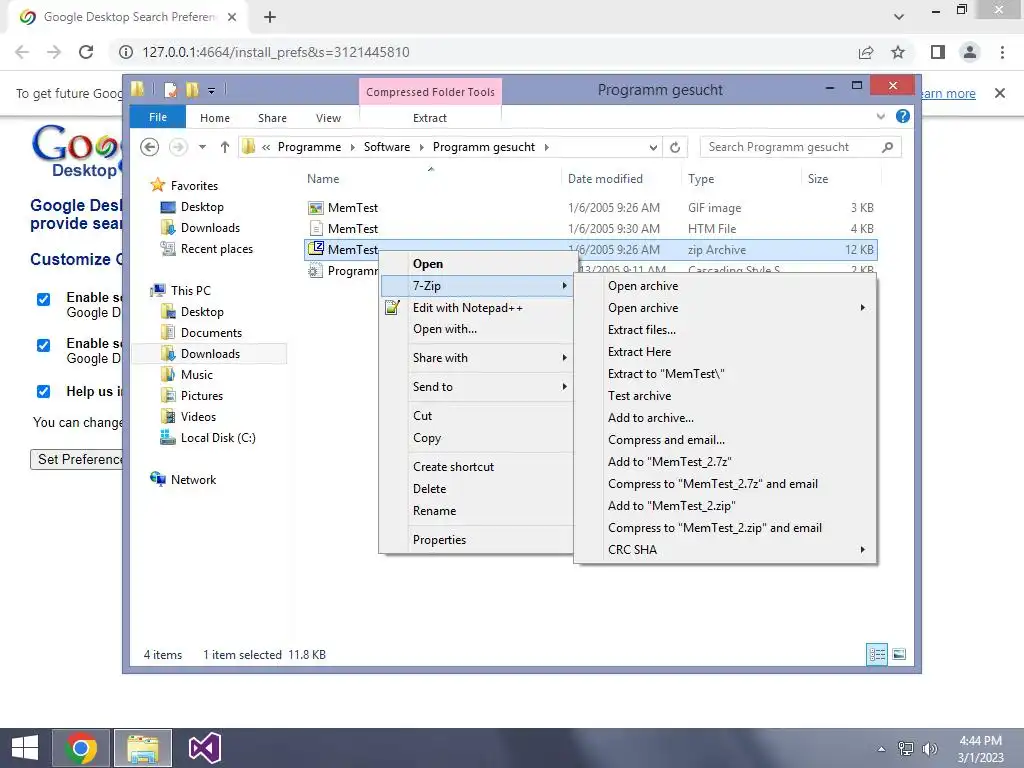Viewport: 1024px width, 768px height.
Task: Expand second Open archive submenu arrow
Action: (x=863, y=308)
